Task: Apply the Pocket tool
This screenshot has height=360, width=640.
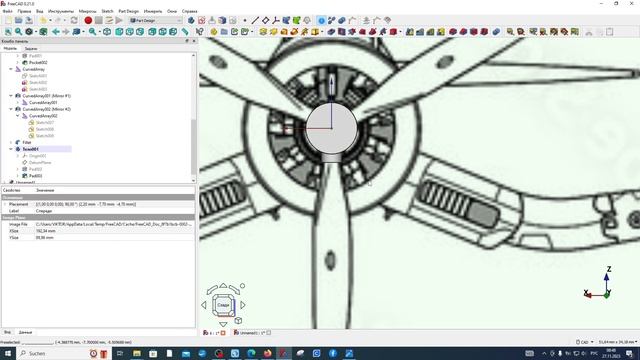Action: tap(331, 32)
